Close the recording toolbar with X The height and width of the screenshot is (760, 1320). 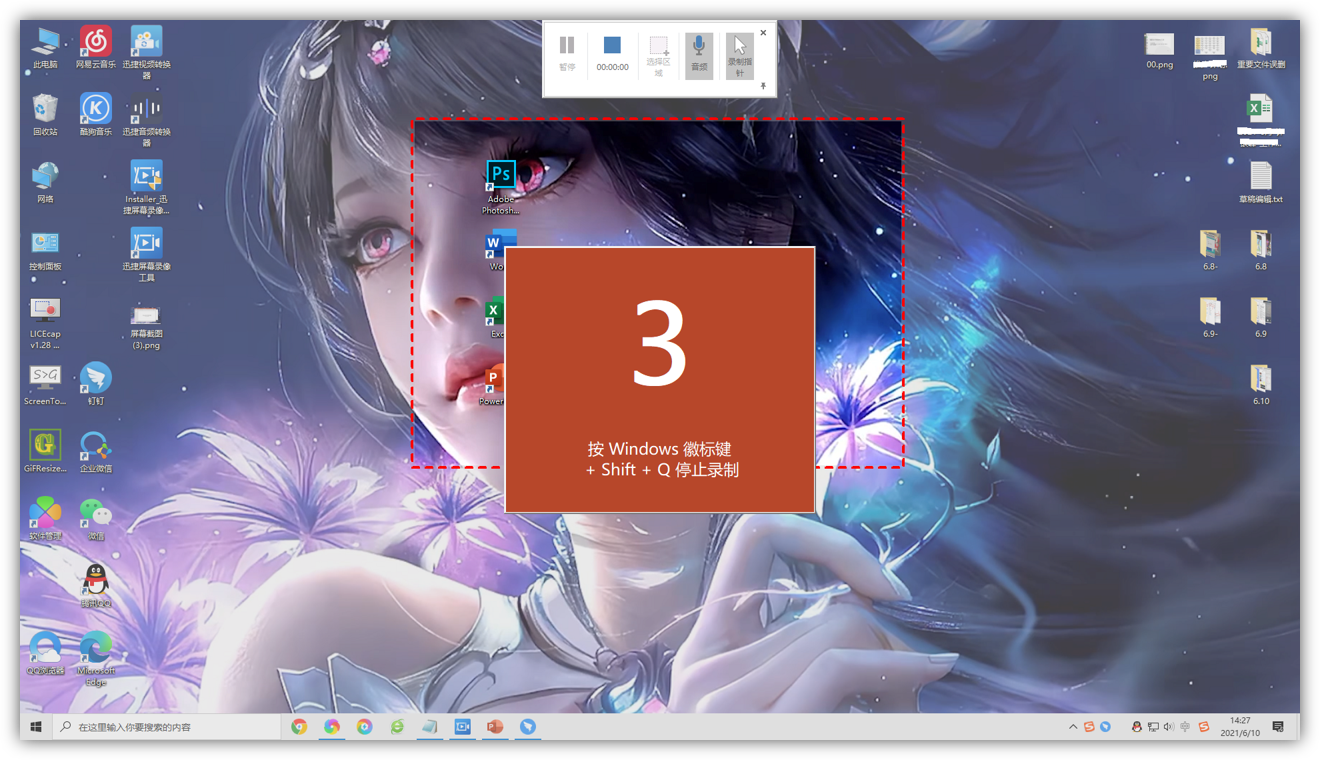point(763,33)
